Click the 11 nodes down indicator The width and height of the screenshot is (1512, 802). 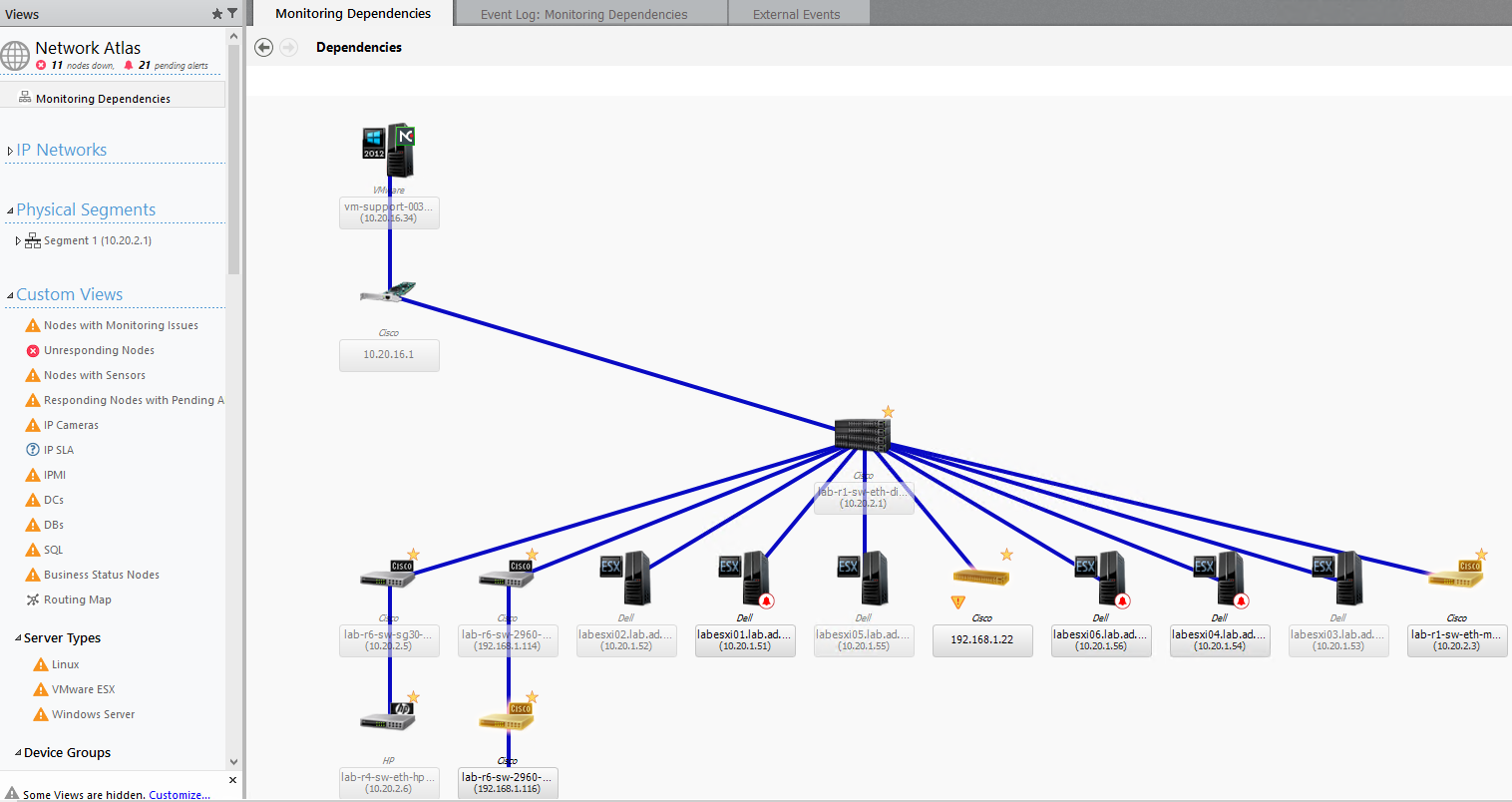coord(75,65)
